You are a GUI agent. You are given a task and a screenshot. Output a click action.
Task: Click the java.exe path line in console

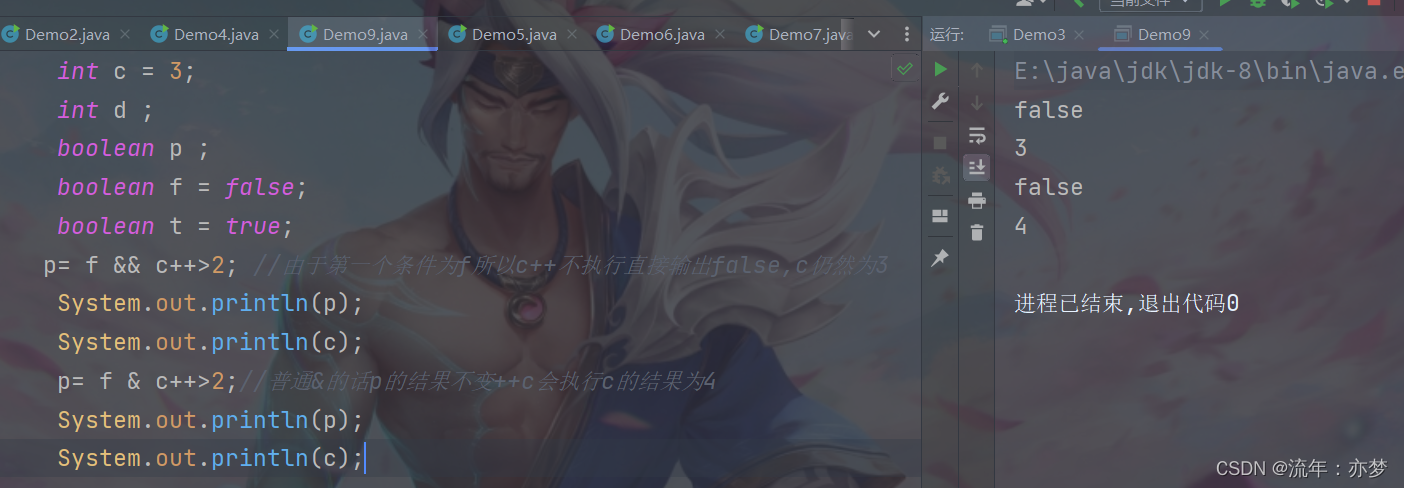tap(1208, 71)
